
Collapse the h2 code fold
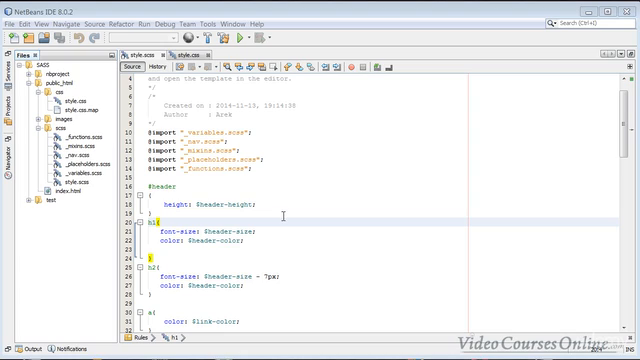click(140, 267)
